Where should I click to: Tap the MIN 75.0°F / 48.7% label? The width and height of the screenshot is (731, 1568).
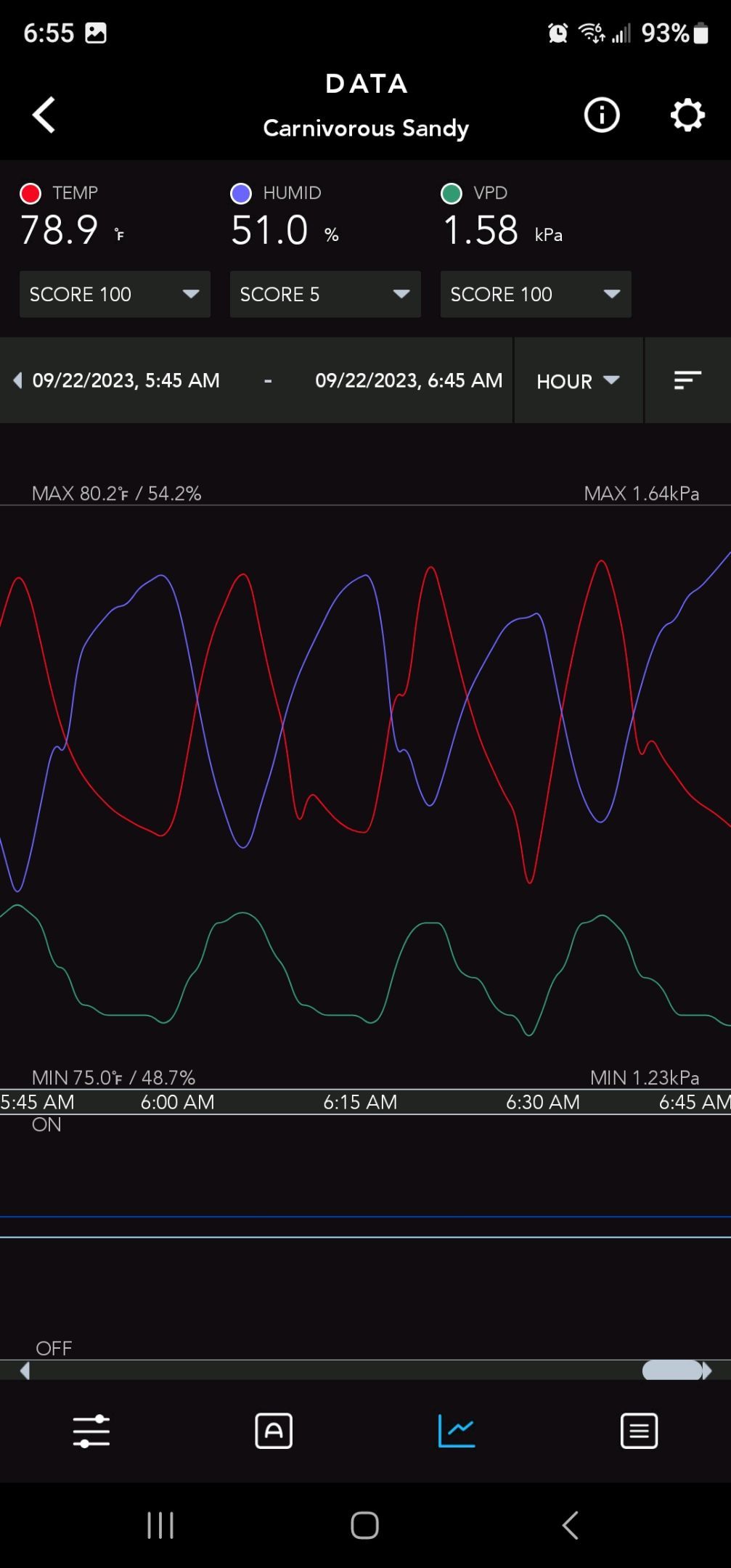[x=114, y=1077]
